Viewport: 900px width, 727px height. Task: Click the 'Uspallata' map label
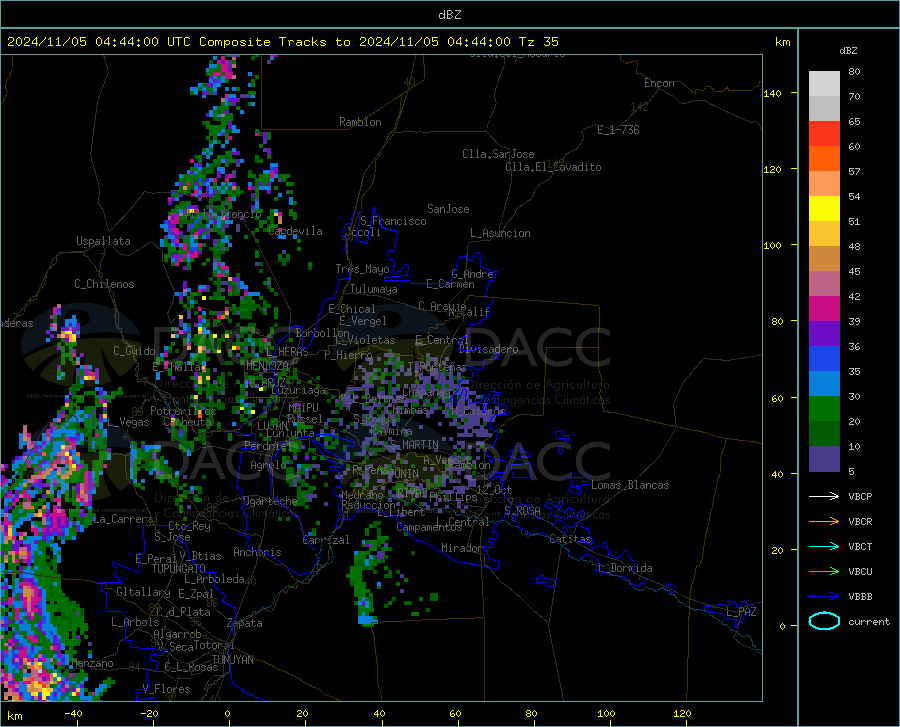(103, 241)
